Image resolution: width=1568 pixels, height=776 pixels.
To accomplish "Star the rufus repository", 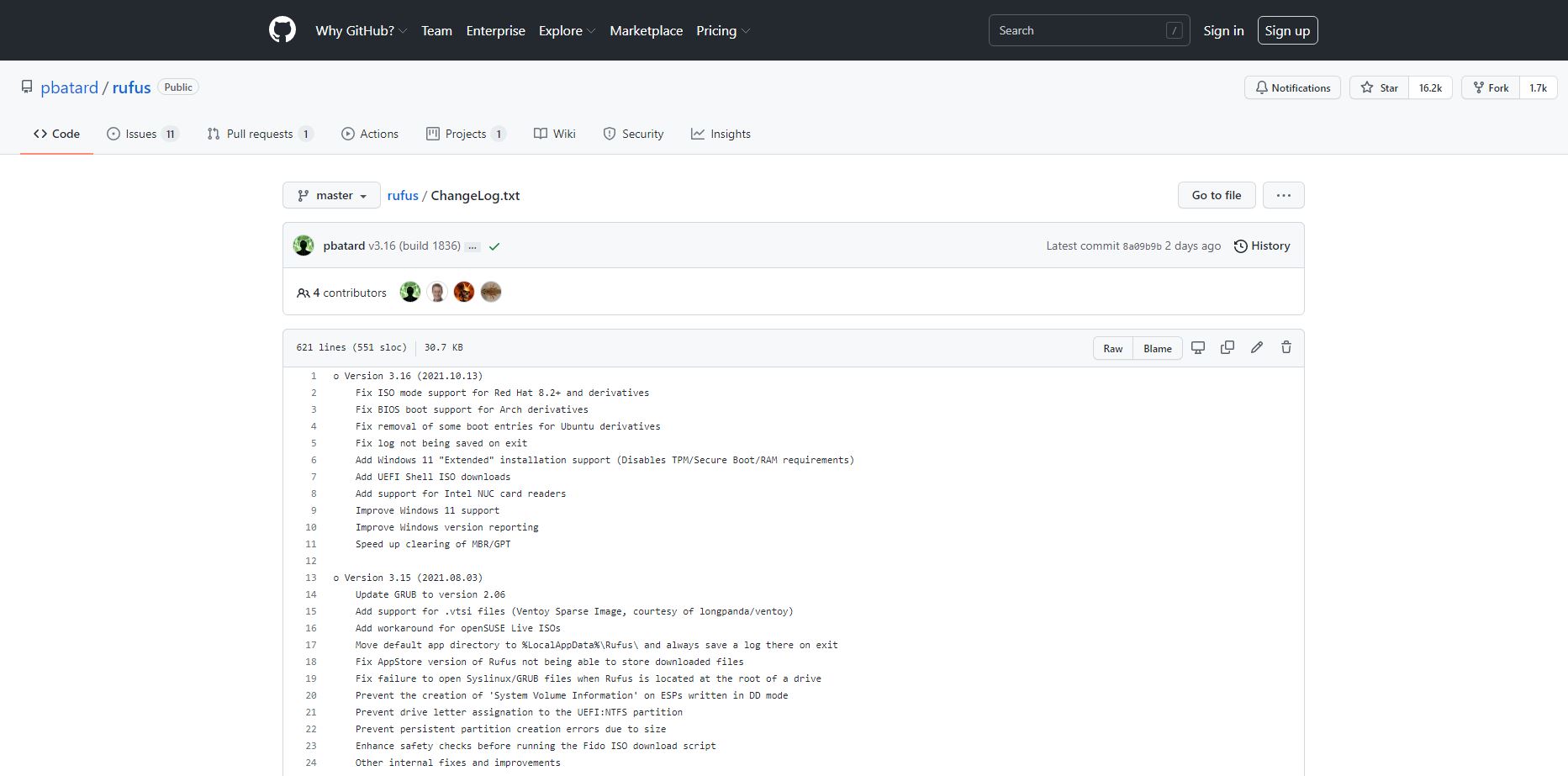I will 1380,87.
